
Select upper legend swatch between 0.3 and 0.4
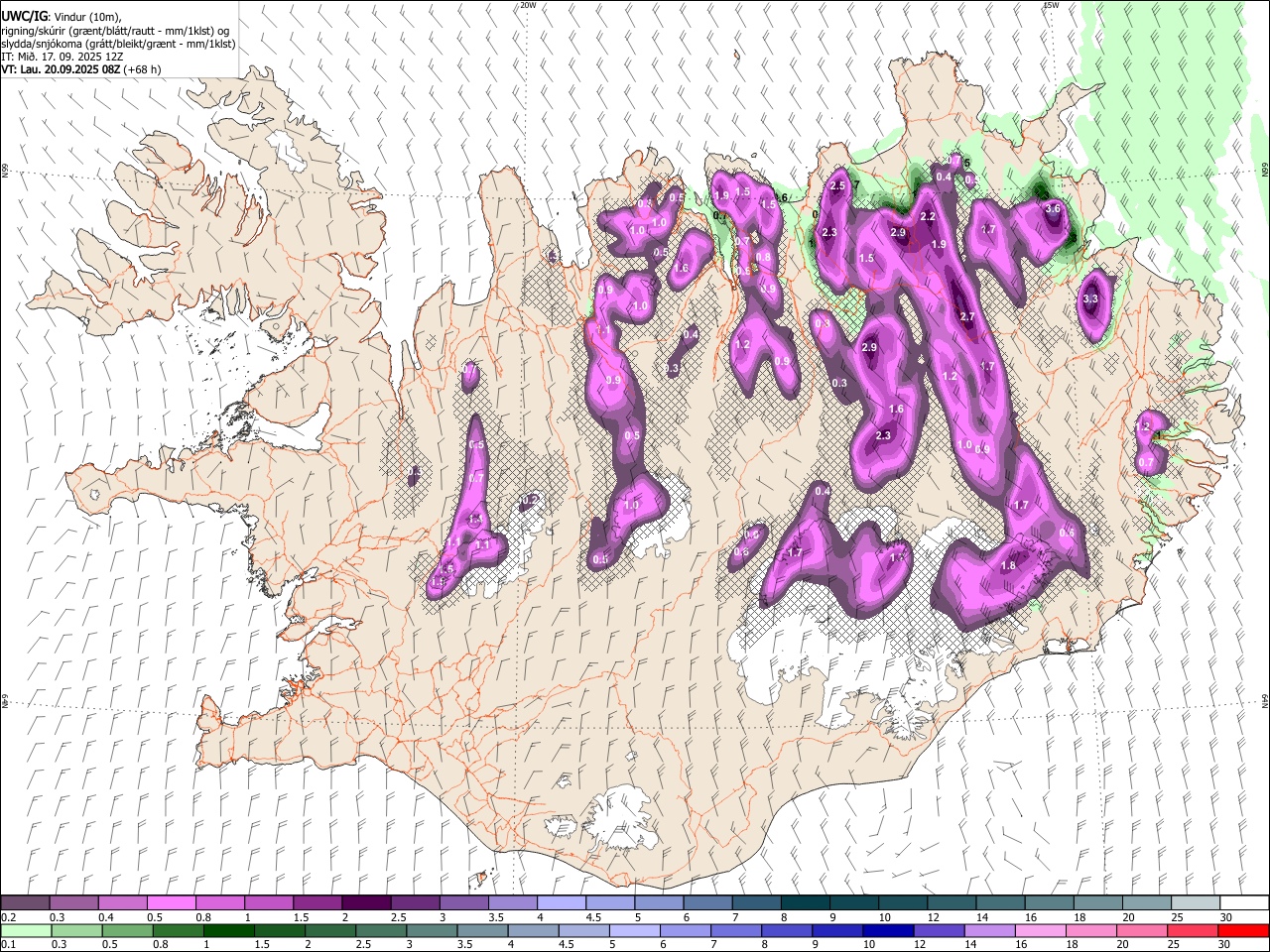click(73, 902)
